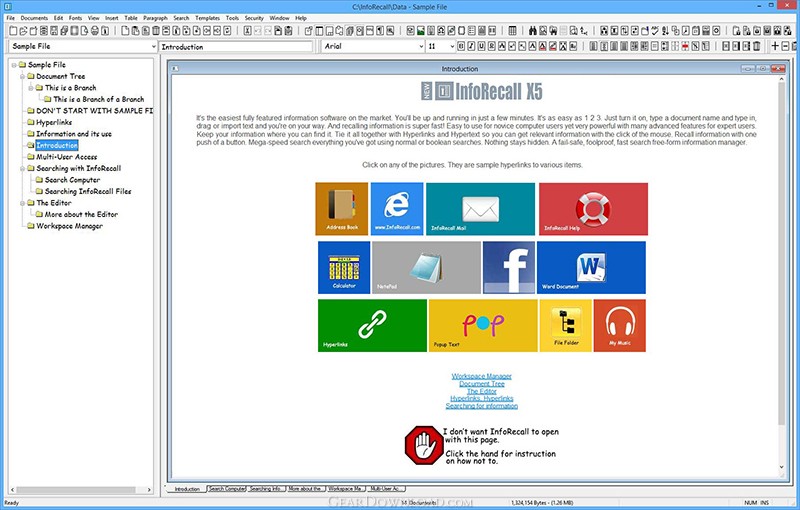Open the Word Document tile
The height and width of the screenshot is (510, 800).
tap(591, 267)
